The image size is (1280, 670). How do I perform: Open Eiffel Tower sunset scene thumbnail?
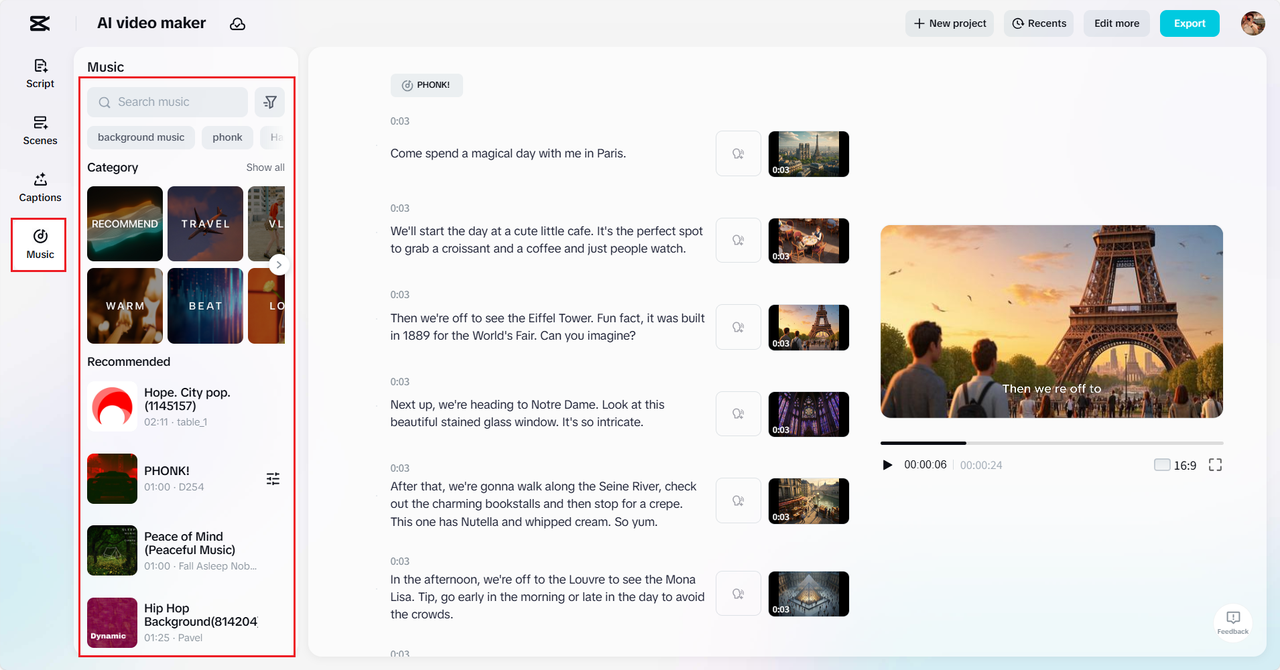[808, 327]
